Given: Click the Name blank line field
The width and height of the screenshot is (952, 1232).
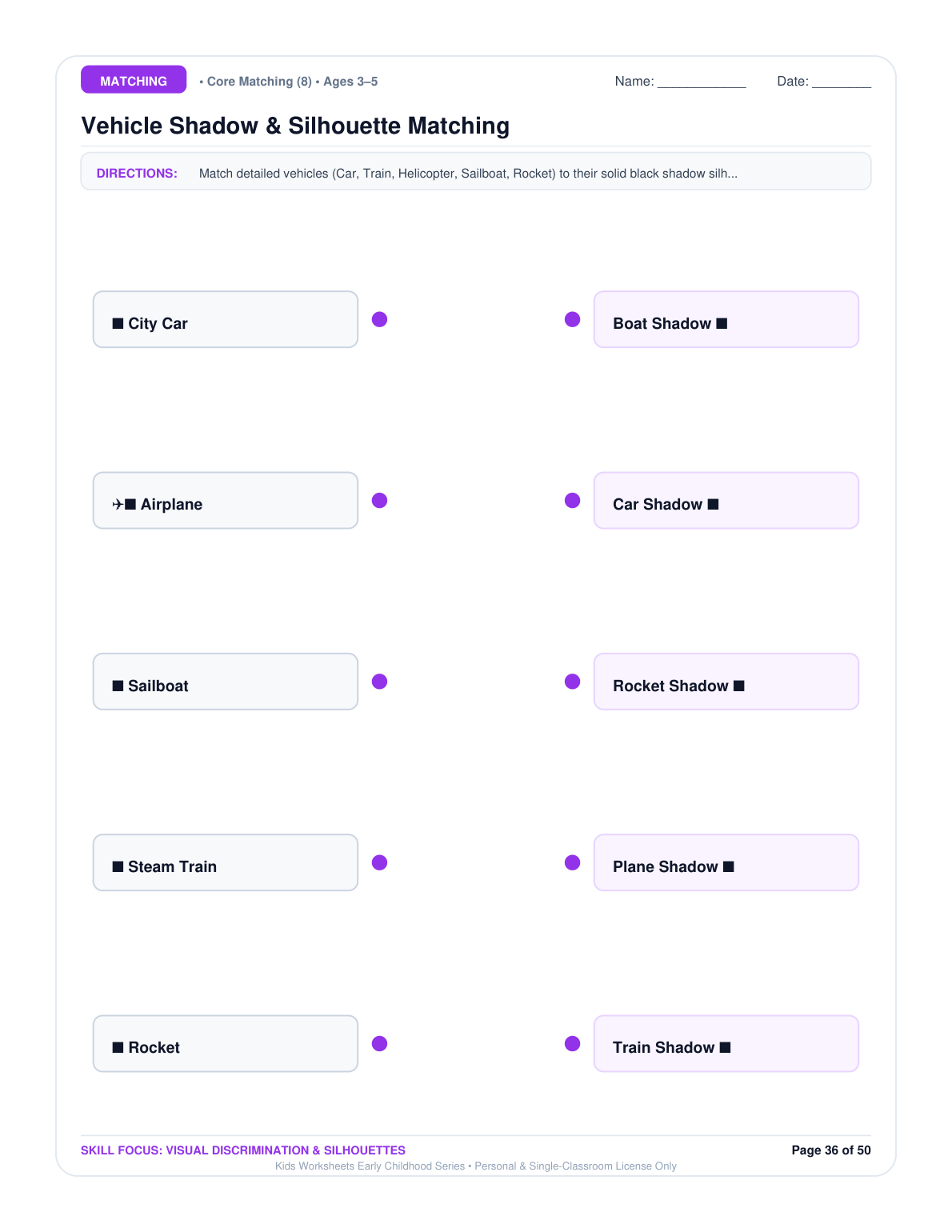Looking at the screenshot, I should 702,82.
